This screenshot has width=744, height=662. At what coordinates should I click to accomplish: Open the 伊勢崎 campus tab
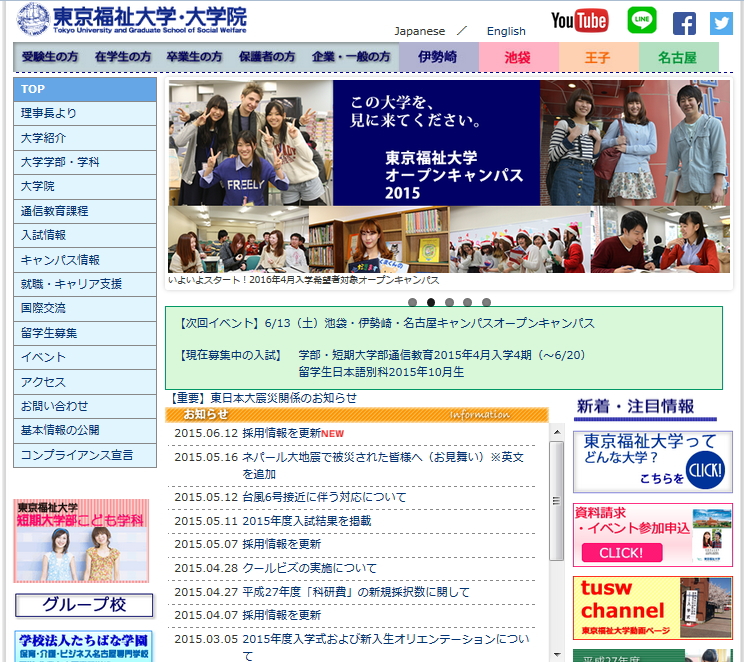438,57
